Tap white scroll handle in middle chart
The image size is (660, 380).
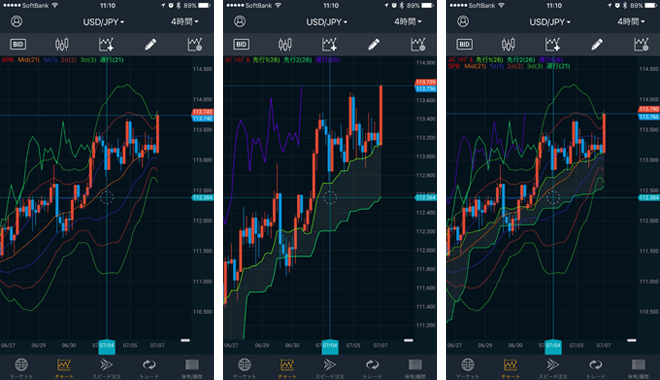[408, 340]
